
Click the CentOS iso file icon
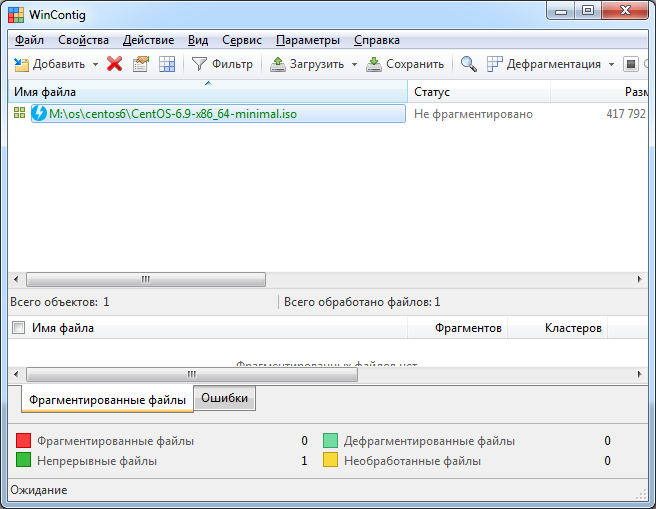[40, 114]
